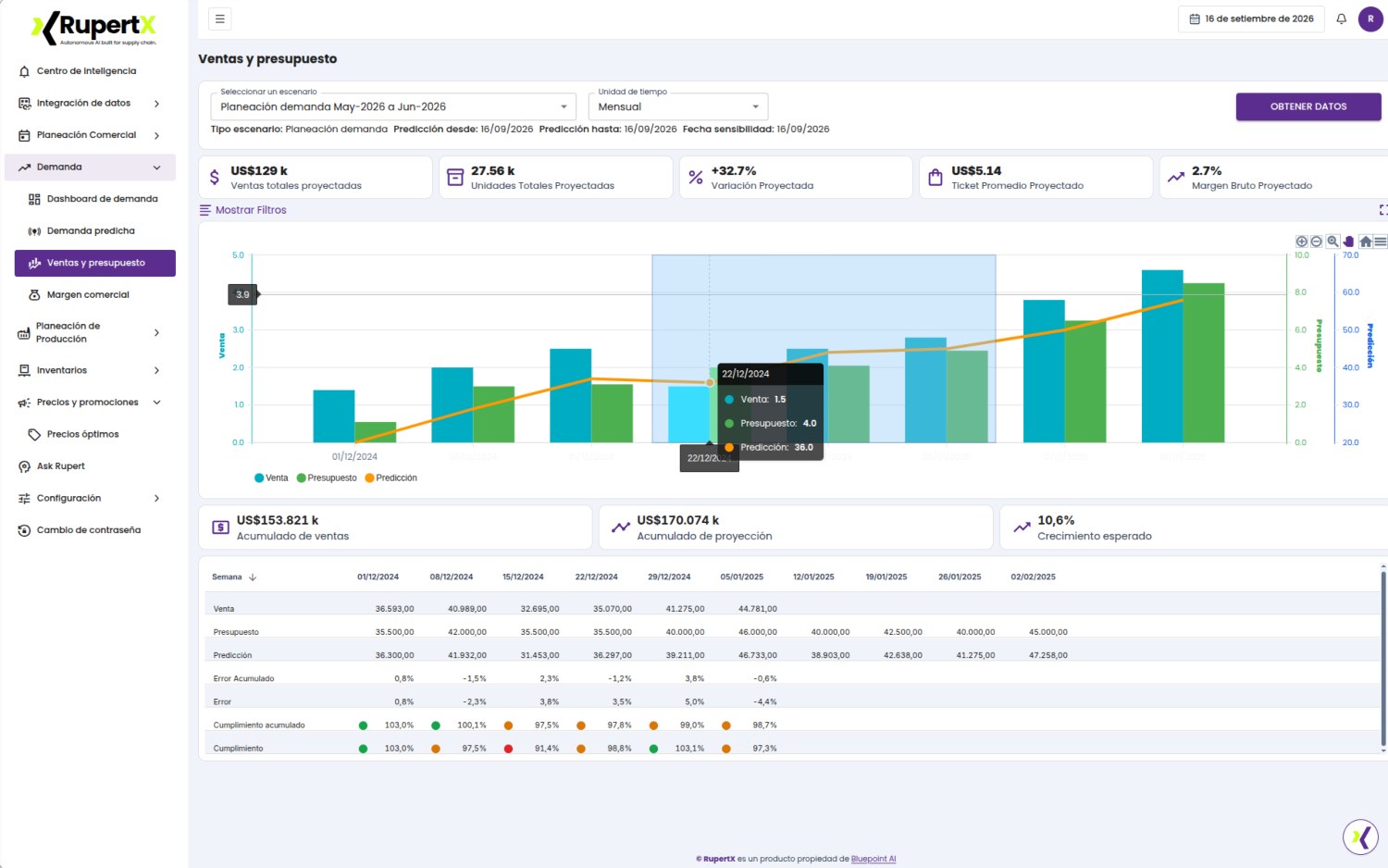This screenshot has height=868, width=1388.
Task: Click the table vertical scrollbar
Action: click(1383, 657)
